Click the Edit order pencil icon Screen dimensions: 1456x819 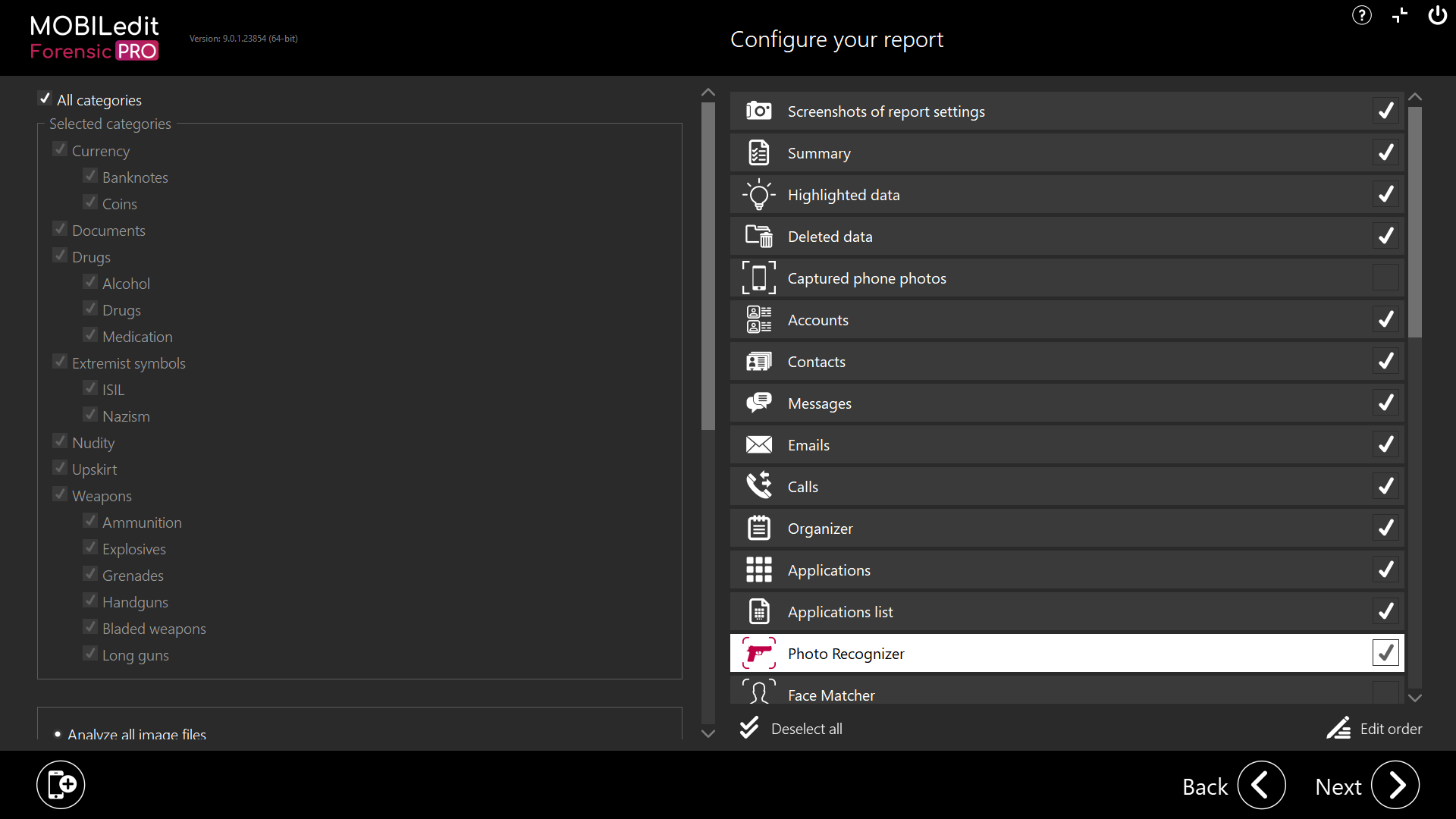point(1338,728)
